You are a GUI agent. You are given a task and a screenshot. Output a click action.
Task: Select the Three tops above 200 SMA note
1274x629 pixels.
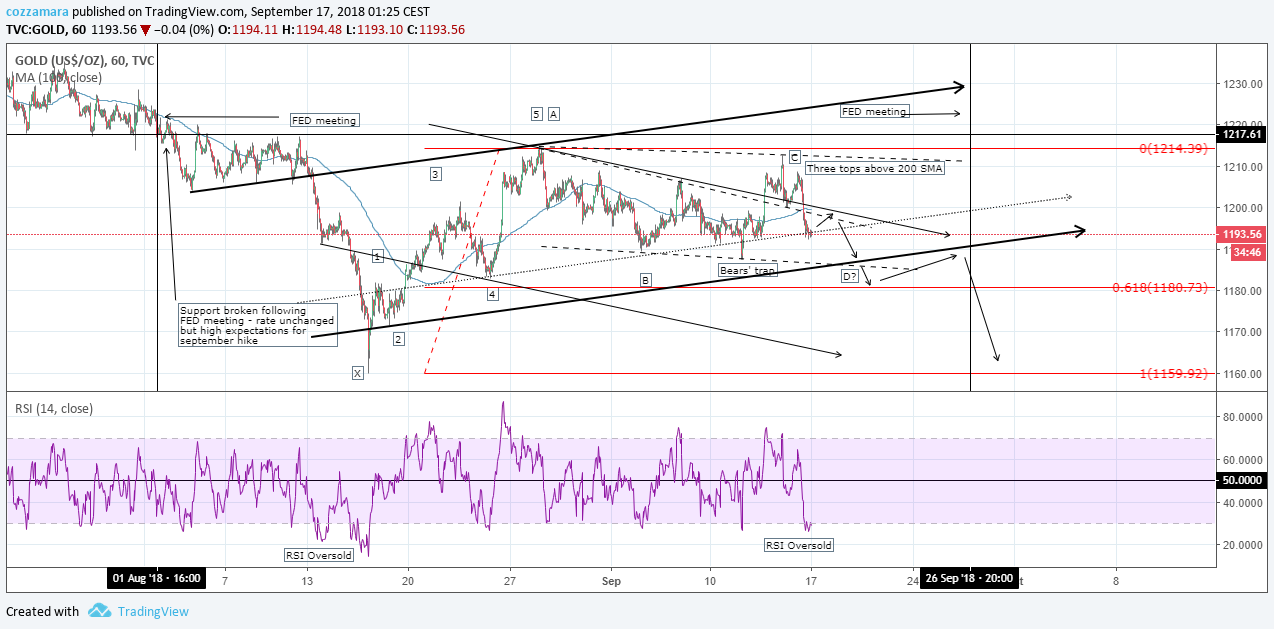(x=874, y=168)
